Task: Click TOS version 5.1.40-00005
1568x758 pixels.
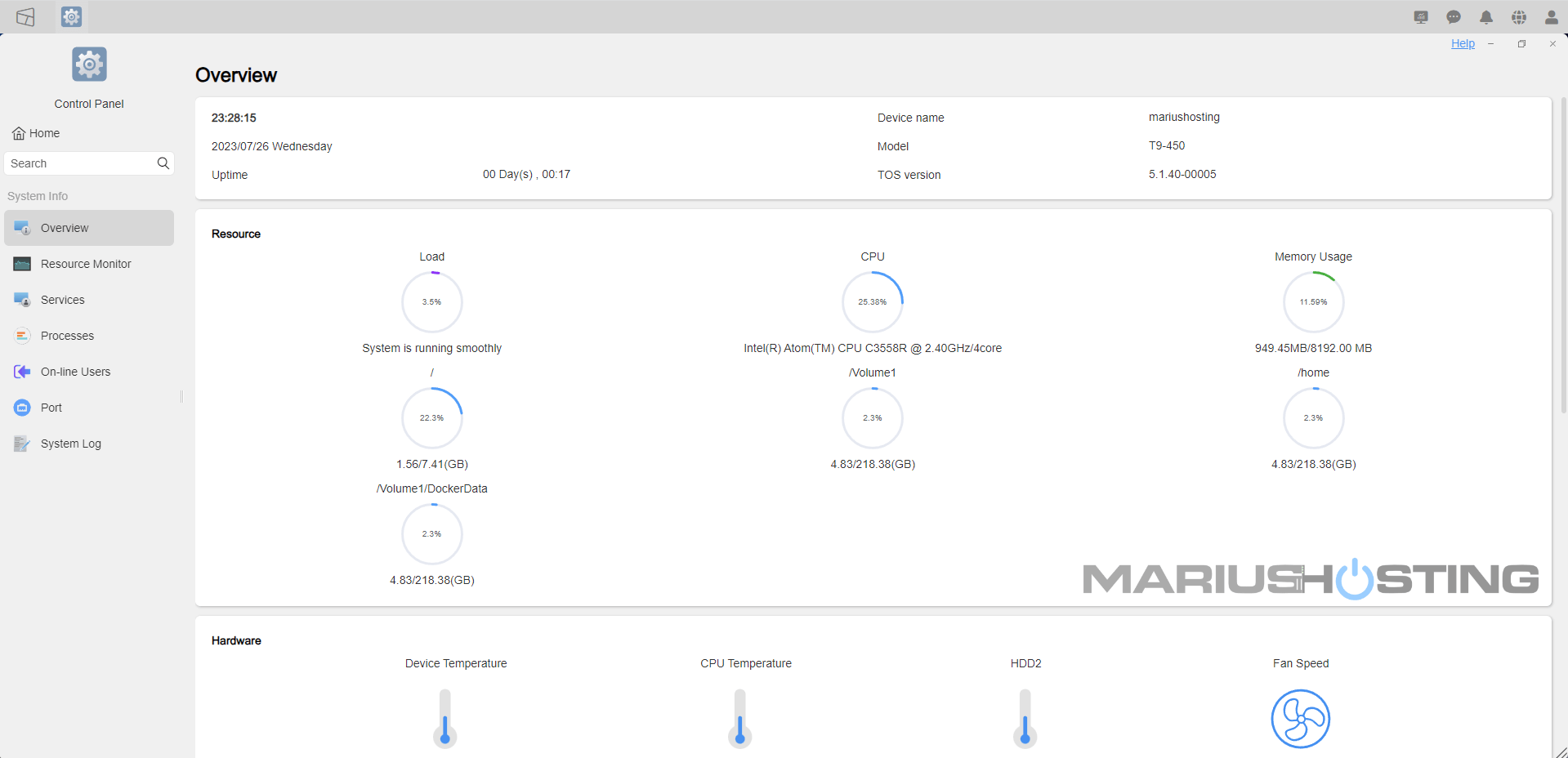Action: pyautogui.click(x=1182, y=174)
